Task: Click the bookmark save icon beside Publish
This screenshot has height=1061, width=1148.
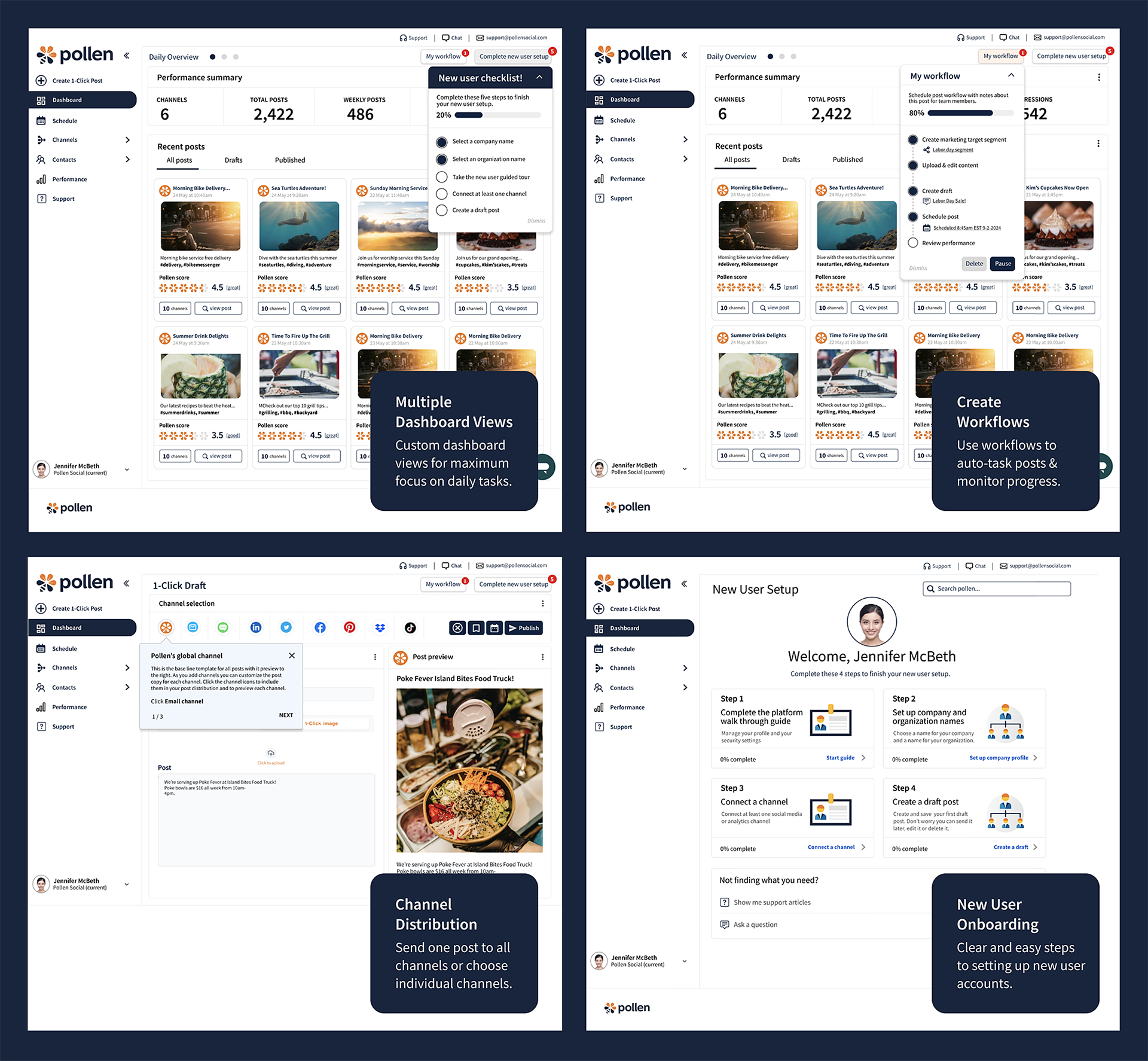Action: [x=476, y=628]
